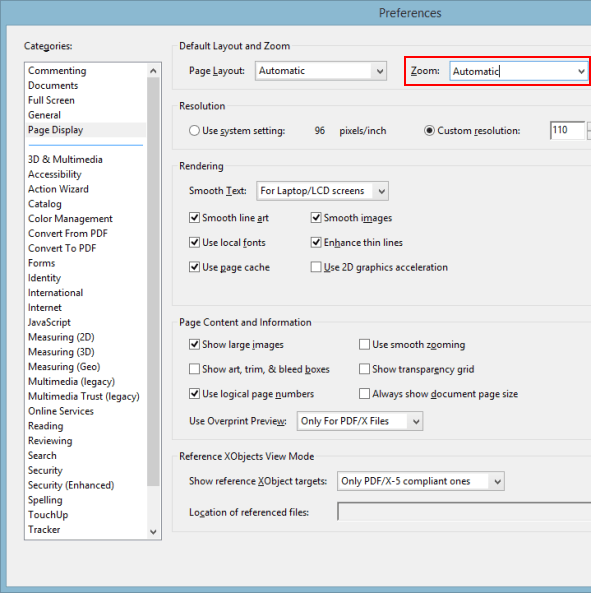The width and height of the screenshot is (591, 593).
Task: Open the Use Overprint Preview dropdown
Action: pos(360,421)
